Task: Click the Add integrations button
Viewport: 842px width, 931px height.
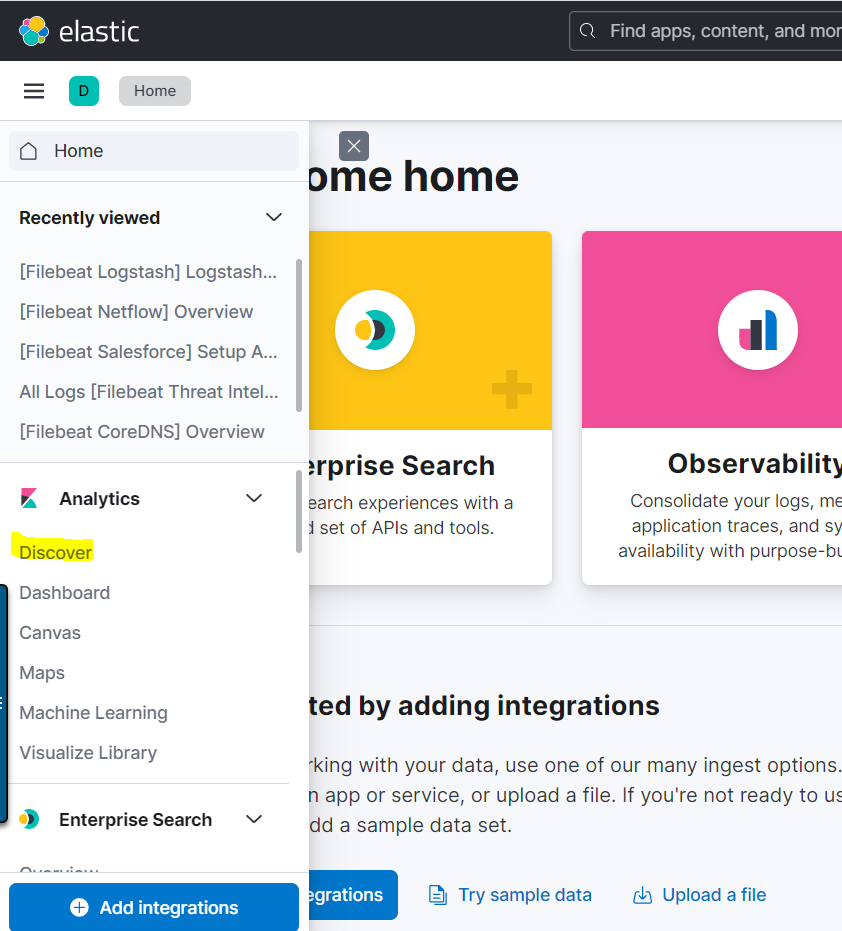Action: point(153,907)
